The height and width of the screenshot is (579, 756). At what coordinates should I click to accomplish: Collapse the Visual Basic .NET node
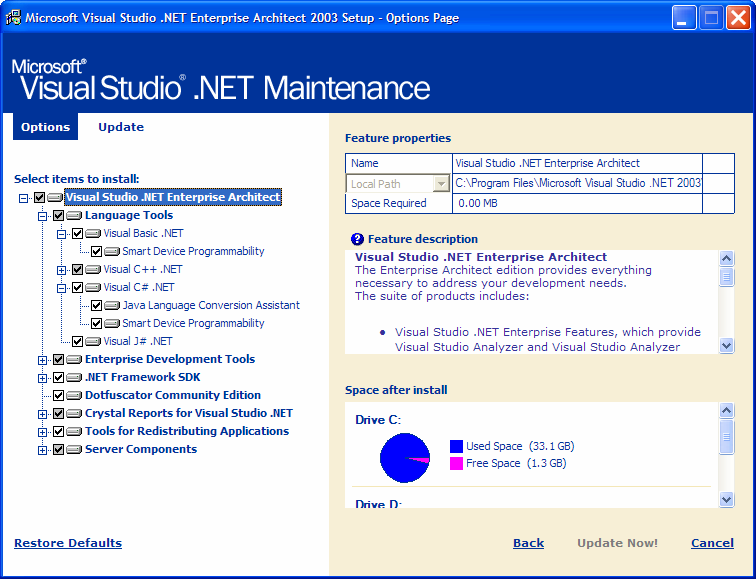61,234
